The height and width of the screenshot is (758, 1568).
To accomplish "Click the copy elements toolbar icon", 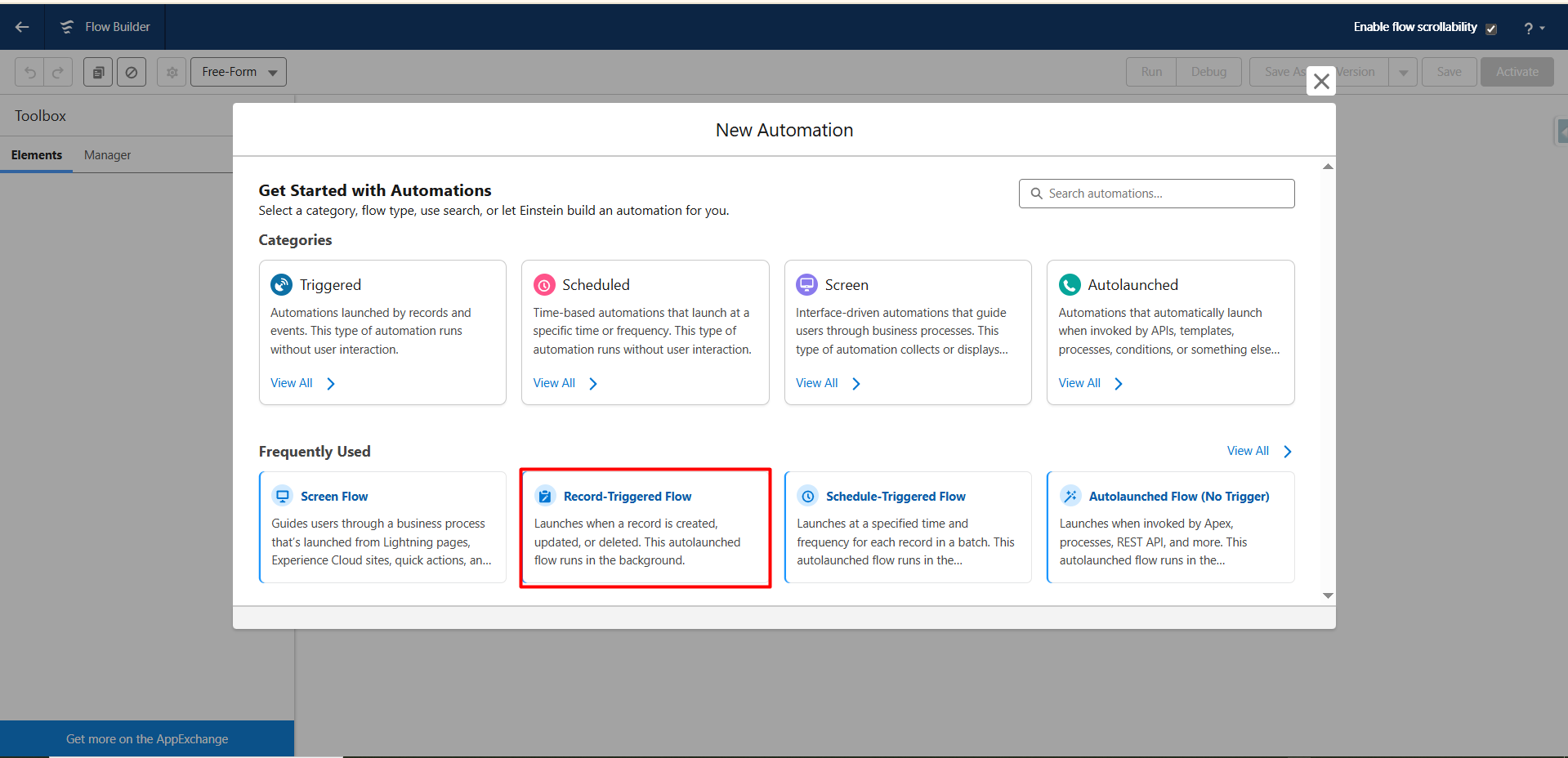I will click(x=98, y=72).
